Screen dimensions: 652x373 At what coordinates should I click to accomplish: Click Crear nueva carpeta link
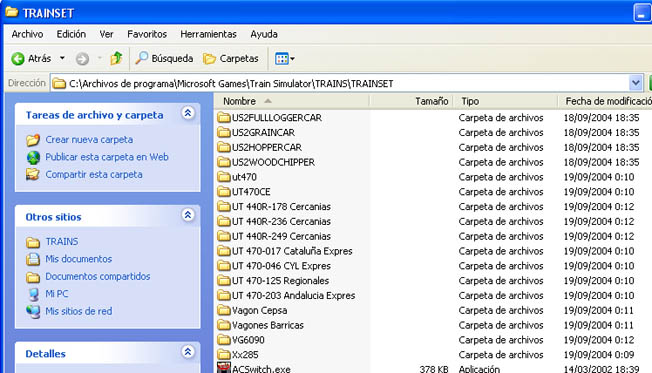point(89,140)
